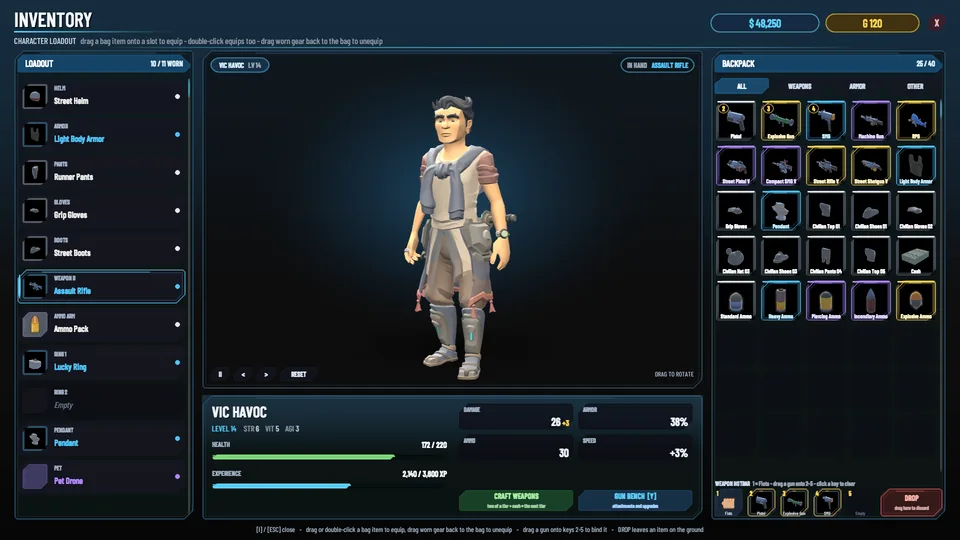The width and height of the screenshot is (960, 540).
Task: Click the In Hand Assault Rifle badge
Action: click(658, 65)
